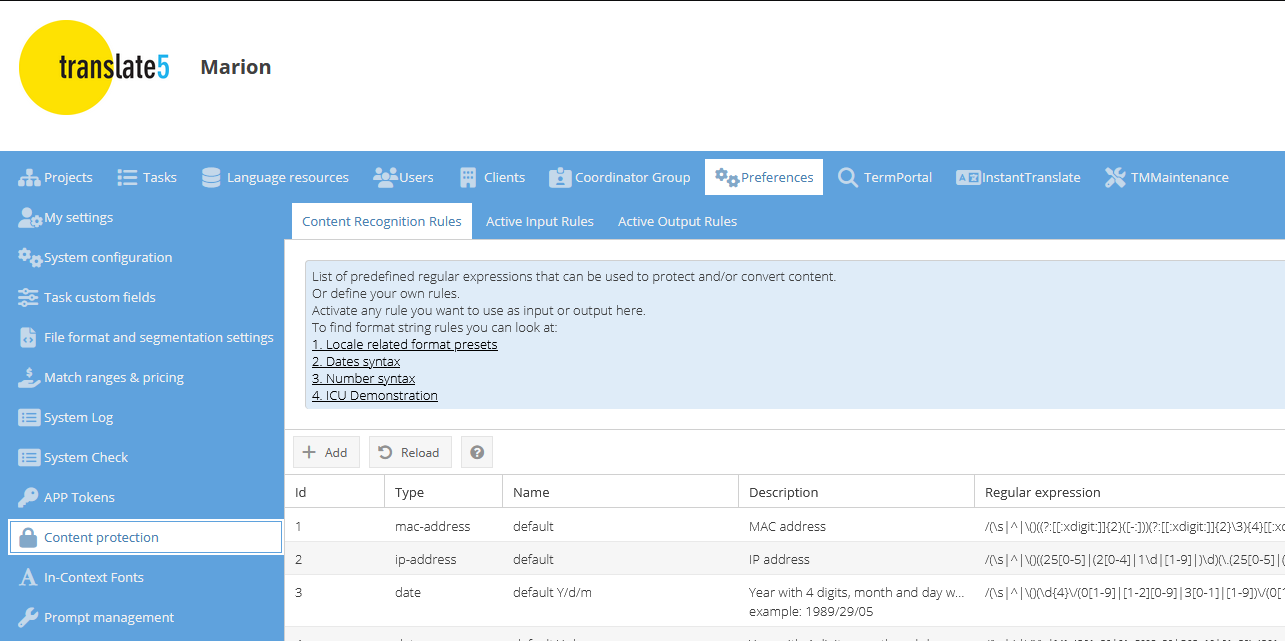1285x641 pixels.
Task: Click the Language resources database icon
Action: coord(211,177)
